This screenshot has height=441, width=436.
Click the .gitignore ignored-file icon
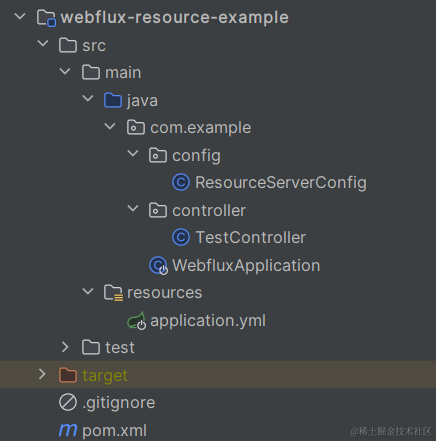click(68, 402)
